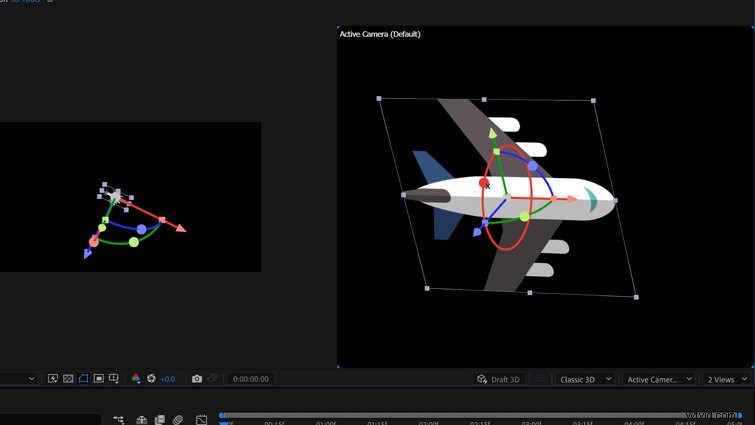
Task: Toggle the motion blur icon in timeline
Action: pyautogui.click(x=178, y=420)
